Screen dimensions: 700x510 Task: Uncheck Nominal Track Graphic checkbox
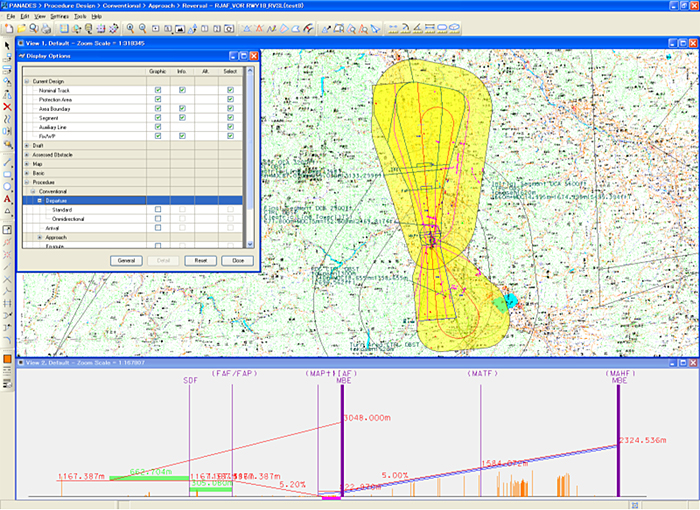pos(158,91)
